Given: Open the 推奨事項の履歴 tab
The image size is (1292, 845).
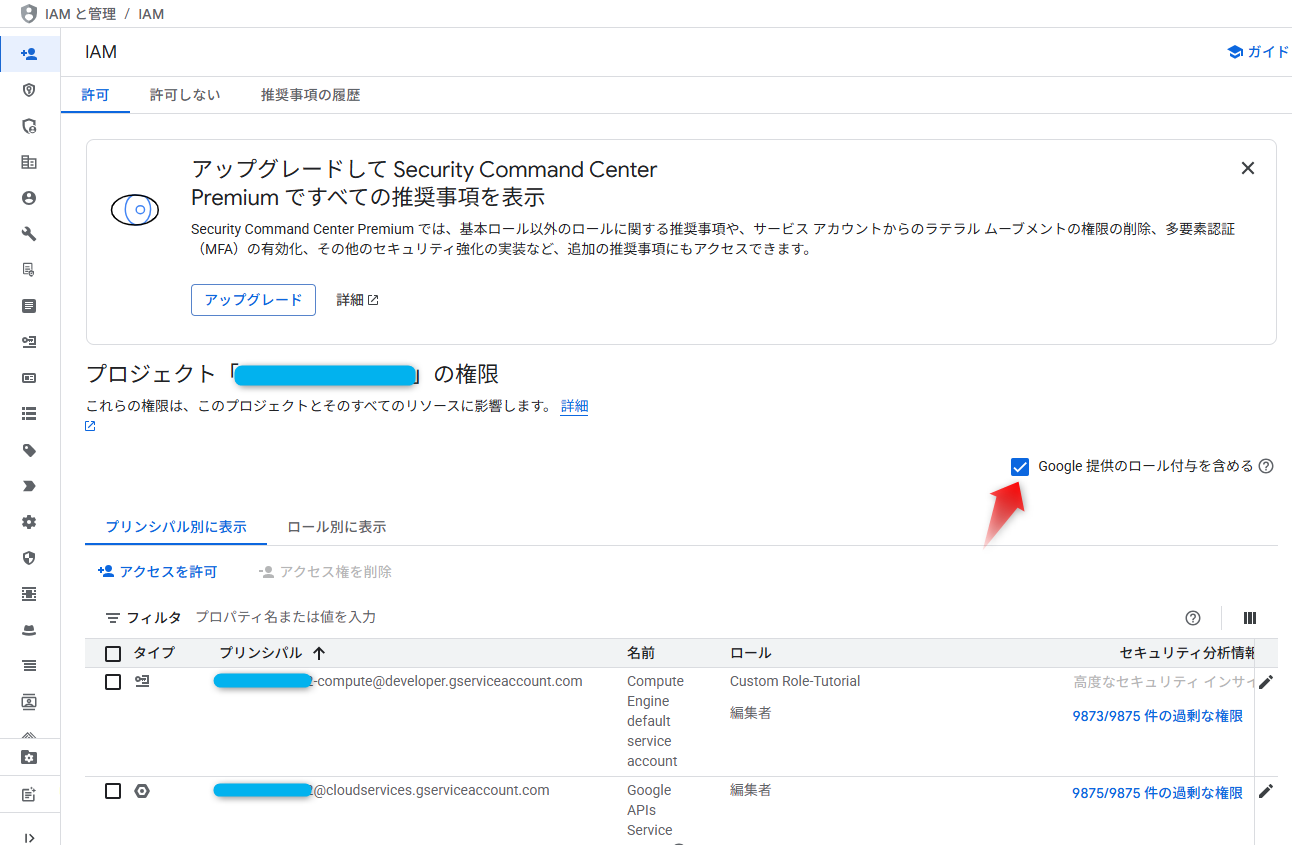Looking at the screenshot, I should point(310,95).
